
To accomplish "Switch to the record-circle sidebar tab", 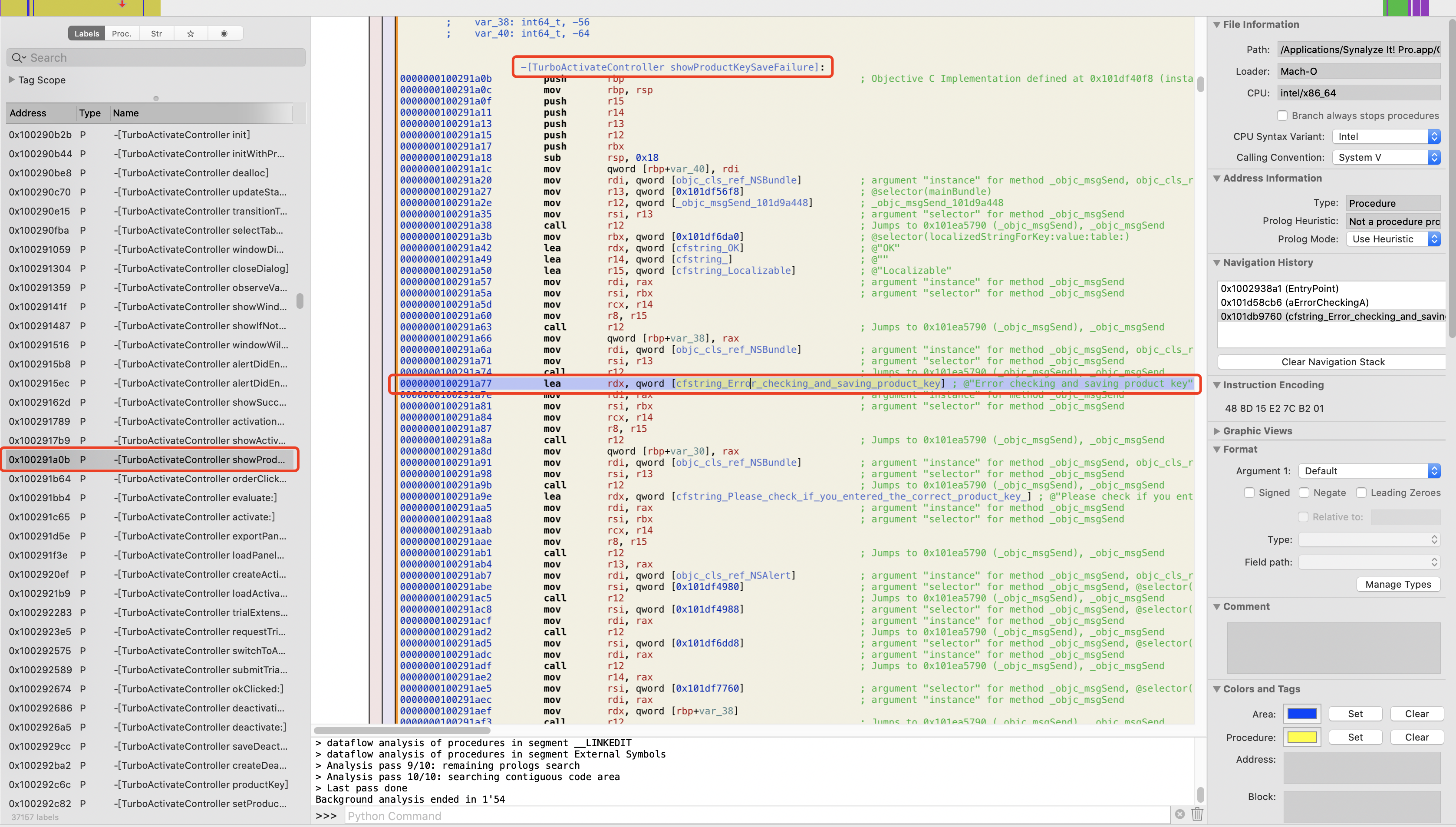I will coord(224,33).
